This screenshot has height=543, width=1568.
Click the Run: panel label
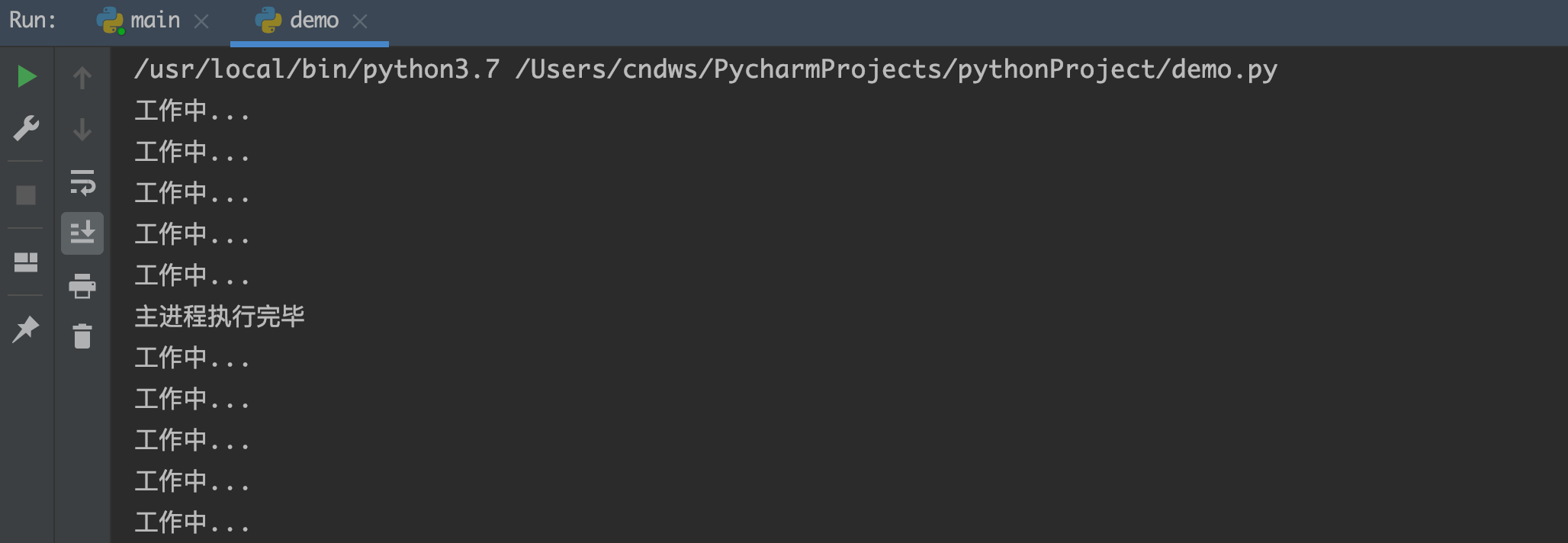point(33,20)
